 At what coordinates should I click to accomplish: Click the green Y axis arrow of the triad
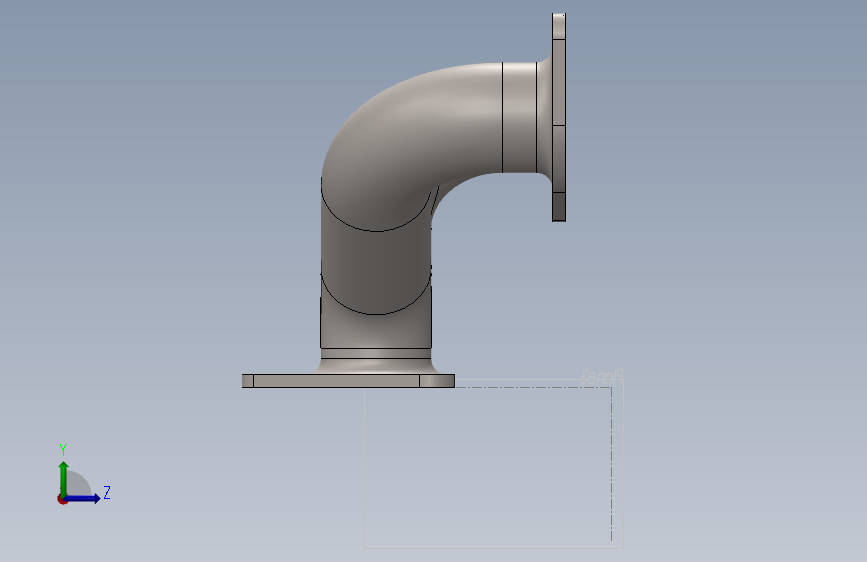click(x=63, y=479)
